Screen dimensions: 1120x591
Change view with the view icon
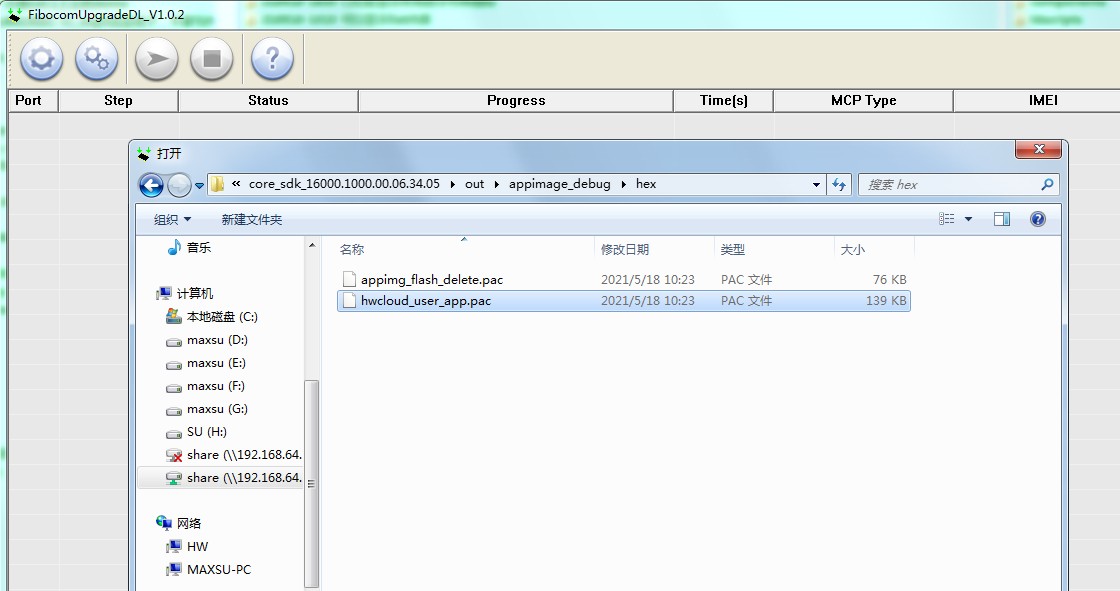point(946,219)
